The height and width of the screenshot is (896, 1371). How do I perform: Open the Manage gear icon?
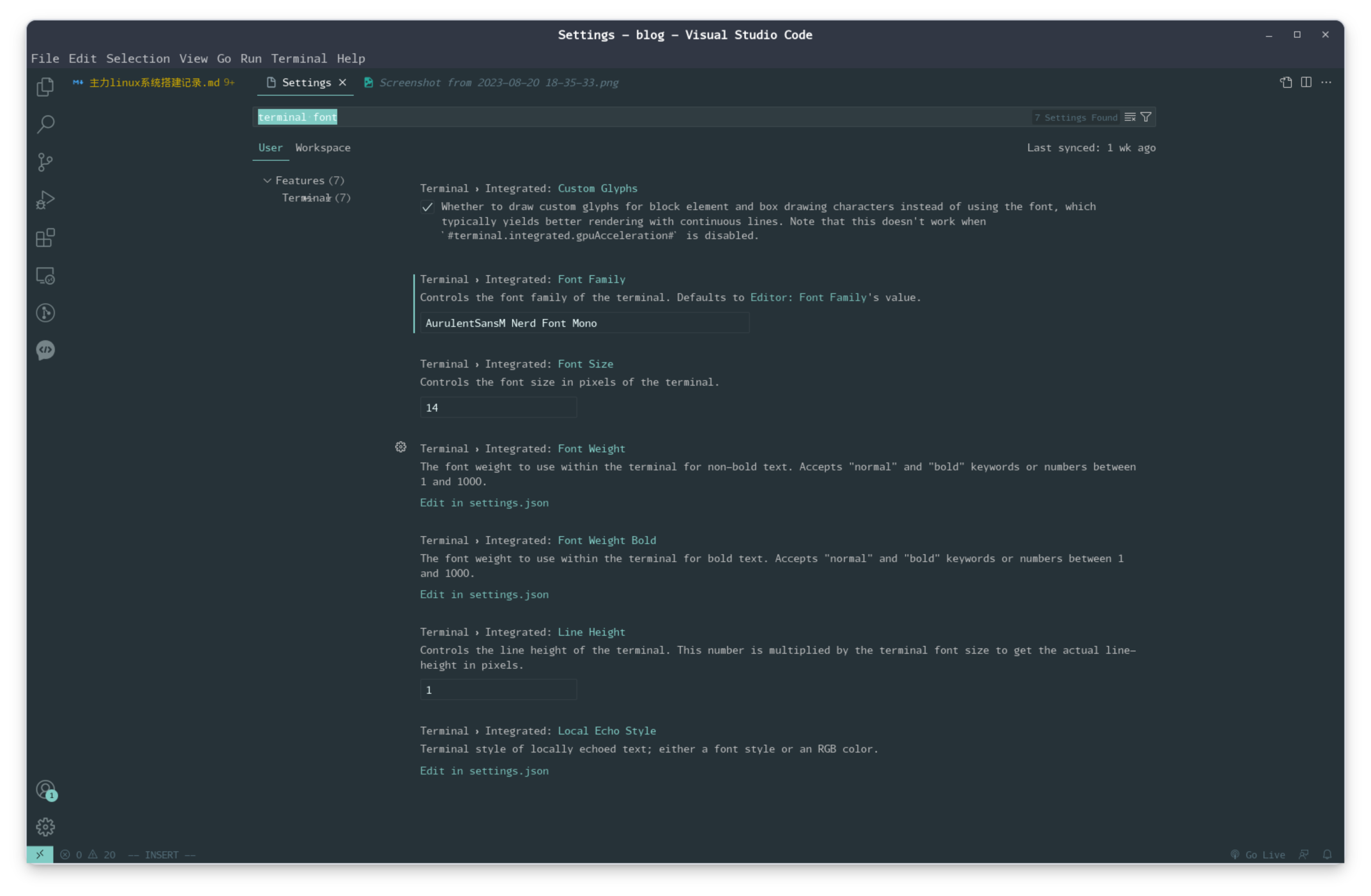[45, 827]
